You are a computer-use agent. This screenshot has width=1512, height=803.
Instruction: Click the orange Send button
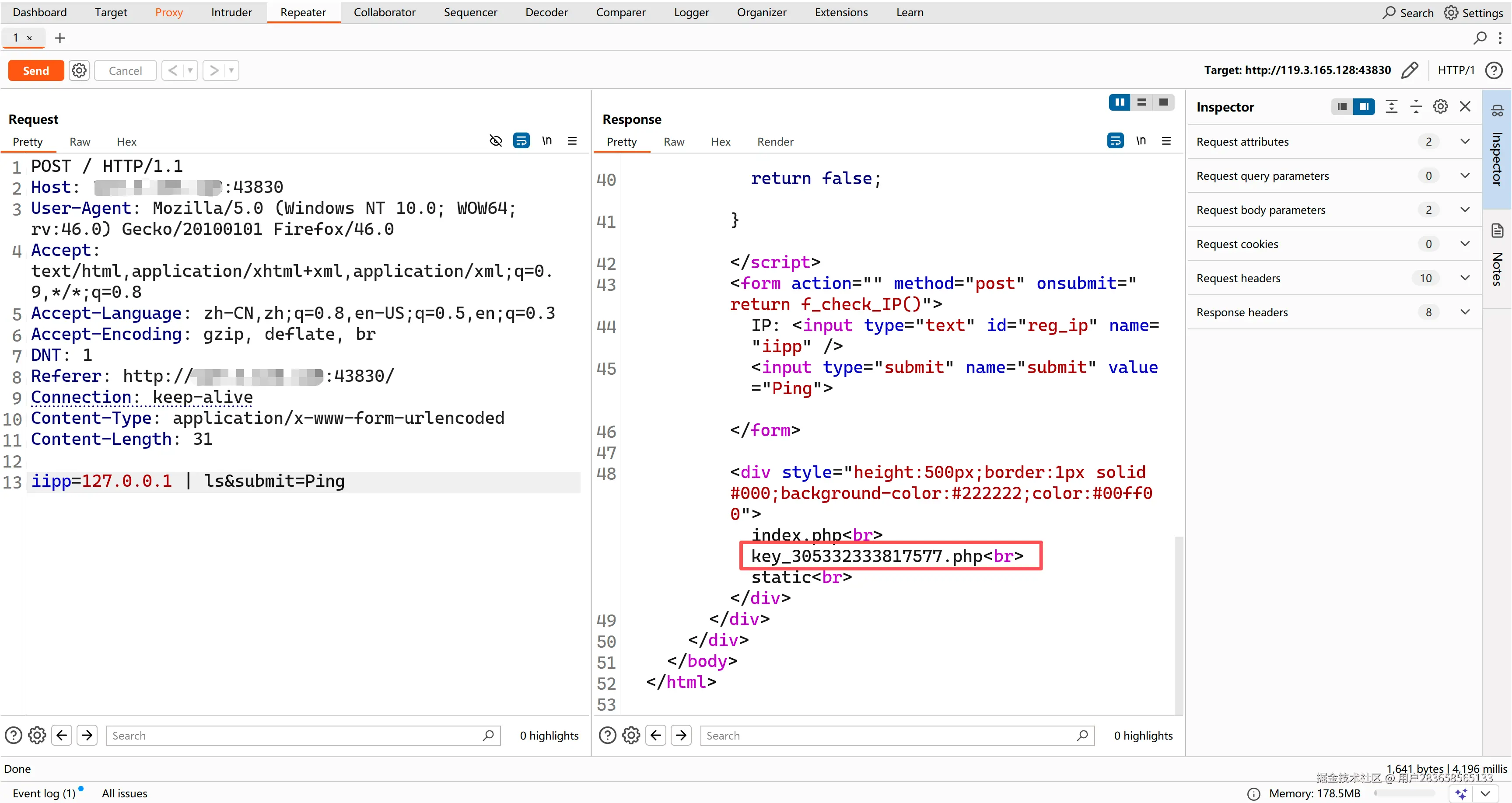coord(36,70)
